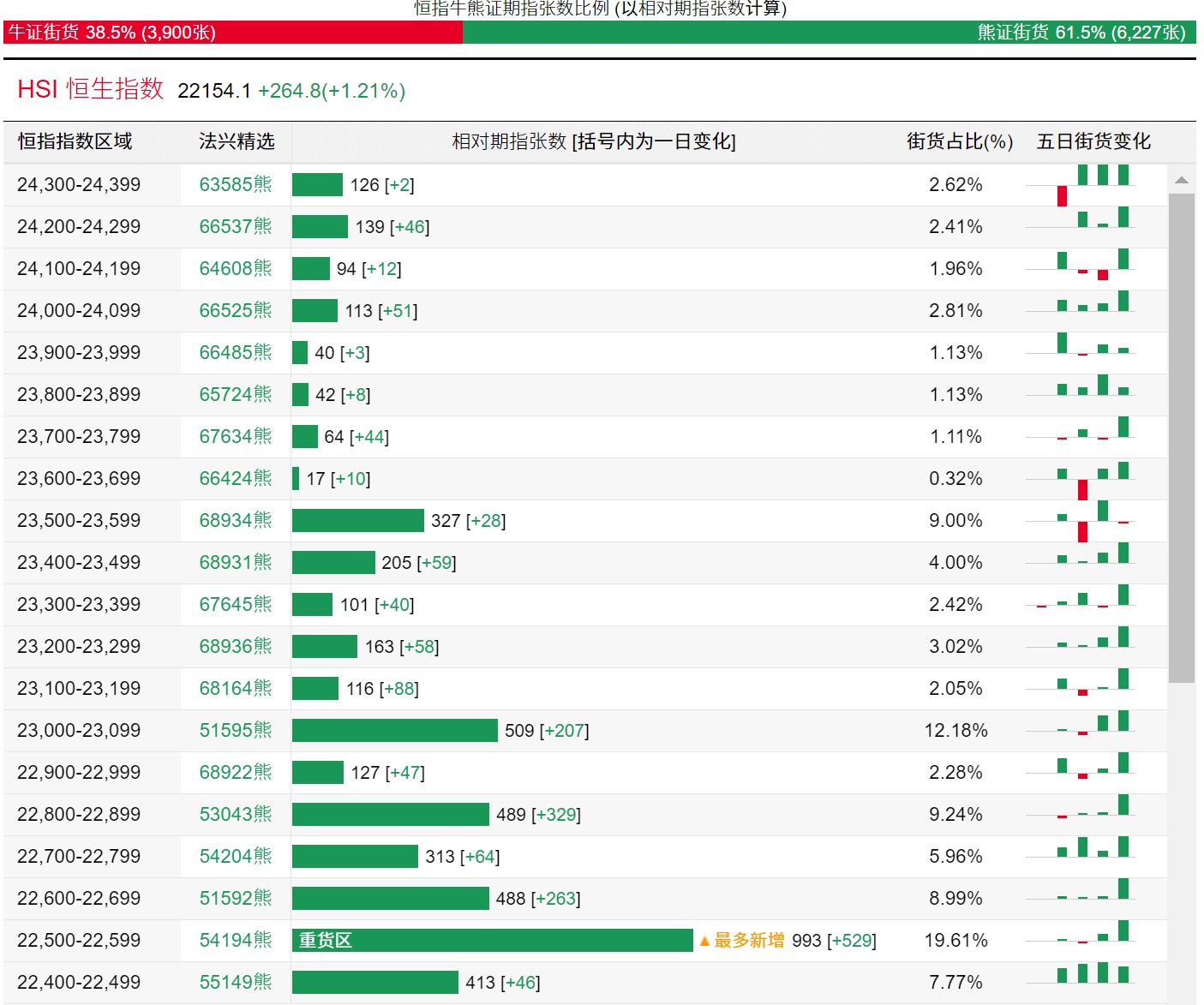The width and height of the screenshot is (1204, 1005).
Task: Click the red 牛证街货 38.5% bar segment
Action: (233, 33)
